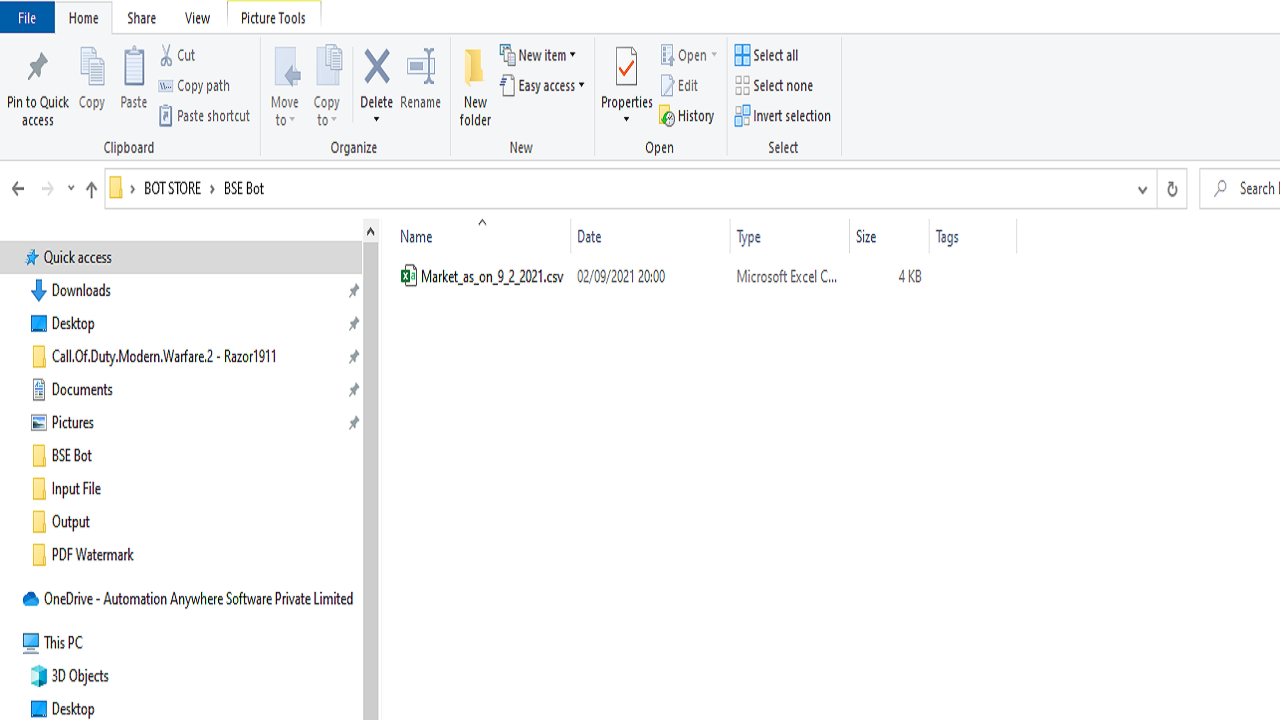Image resolution: width=1280 pixels, height=720 pixels.
Task: Show file History
Action: click(x=687, y=116)
